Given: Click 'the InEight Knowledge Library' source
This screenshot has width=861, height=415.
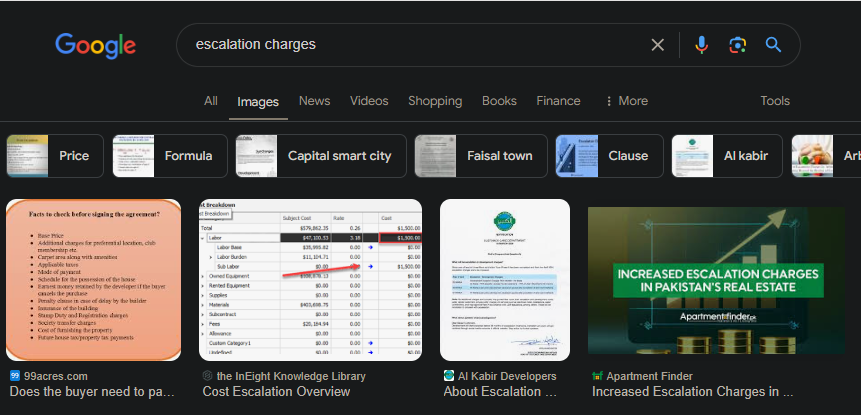Looking at the screenshot, I should pyautogui.click(x=291, y=376).
